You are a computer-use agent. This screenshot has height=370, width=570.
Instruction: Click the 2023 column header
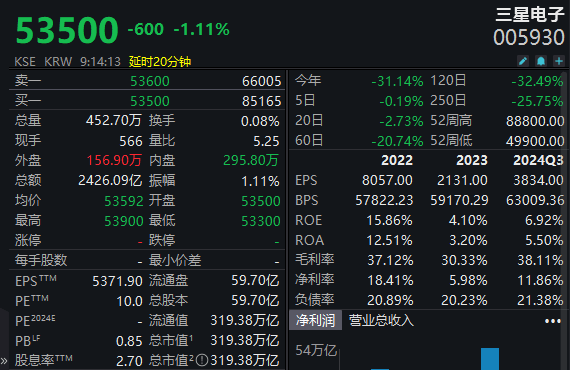click(472, 160)
